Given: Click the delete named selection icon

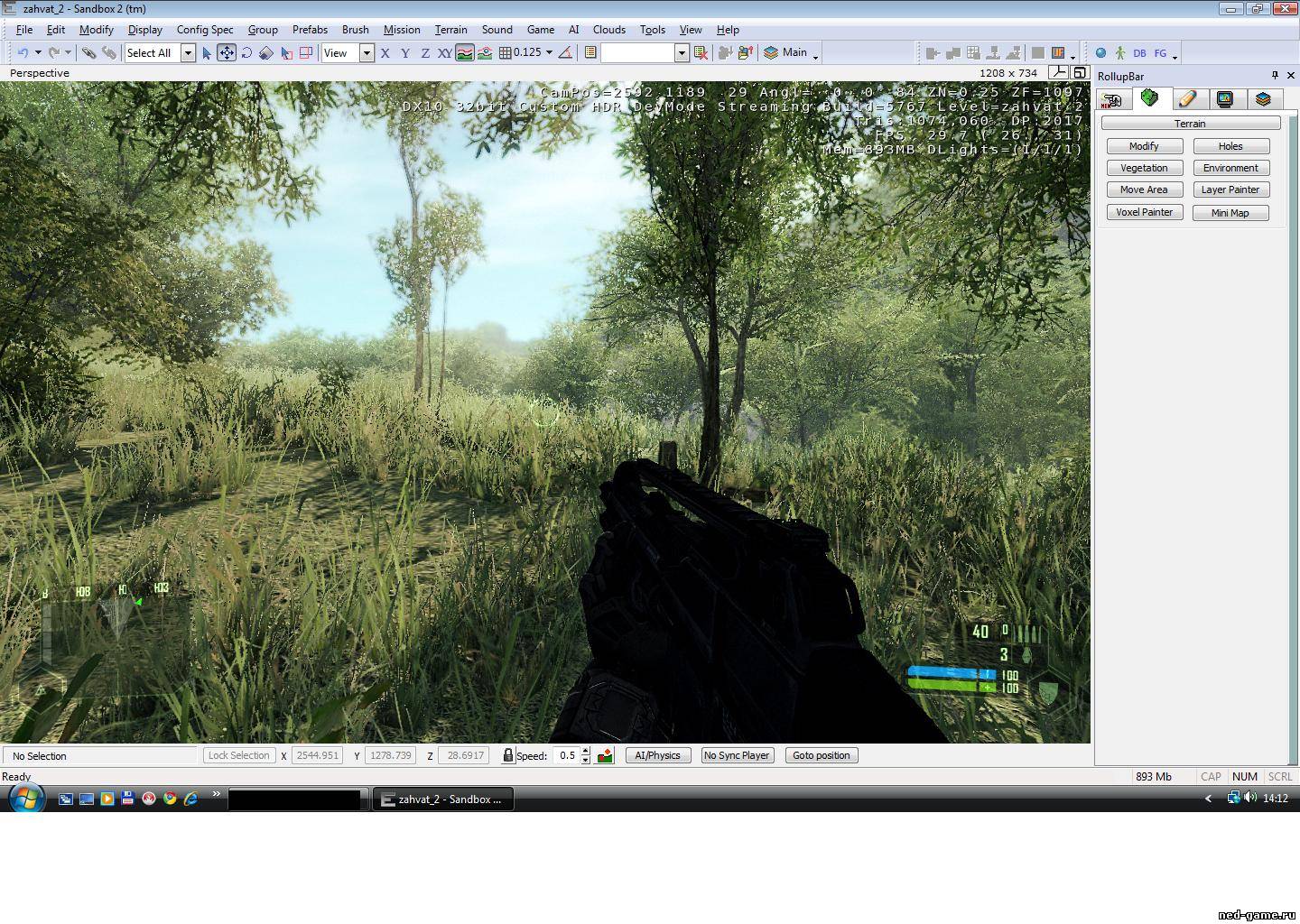Looking at the screenshot, I should [x=701, y=53].
